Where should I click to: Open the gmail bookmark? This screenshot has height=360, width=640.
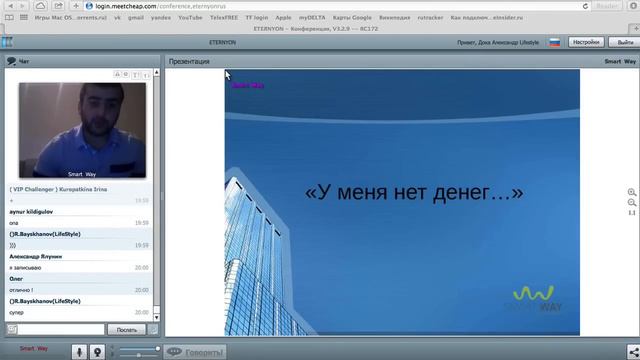[136, 18]
